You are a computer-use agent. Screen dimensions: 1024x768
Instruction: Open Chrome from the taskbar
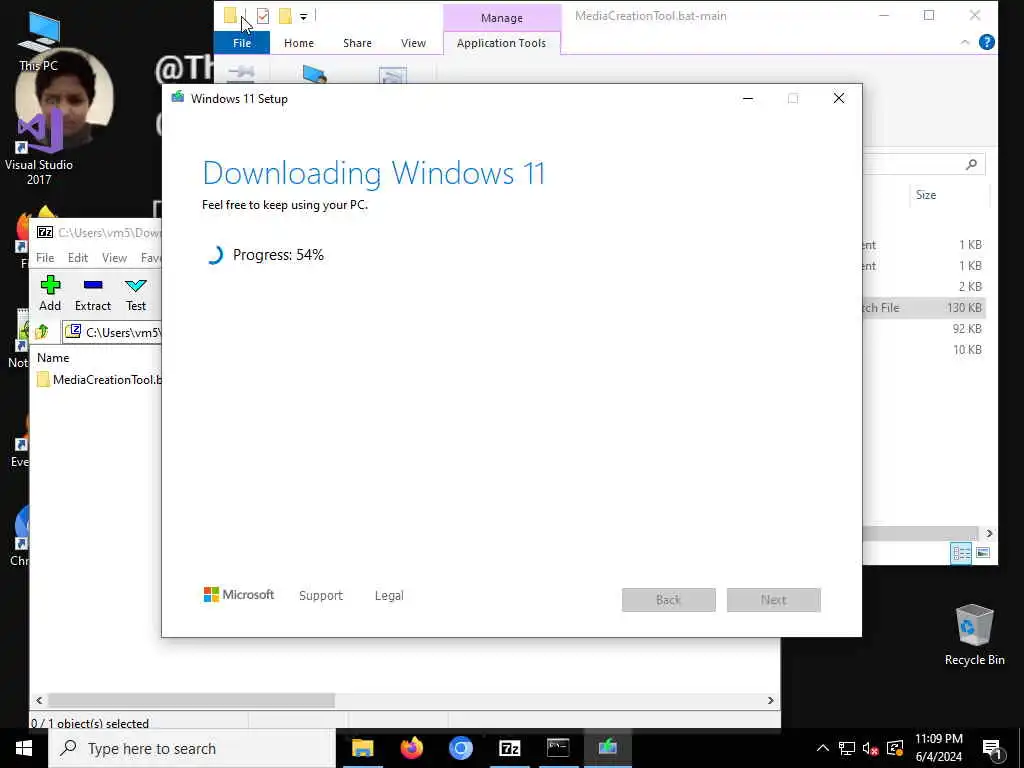460,748
